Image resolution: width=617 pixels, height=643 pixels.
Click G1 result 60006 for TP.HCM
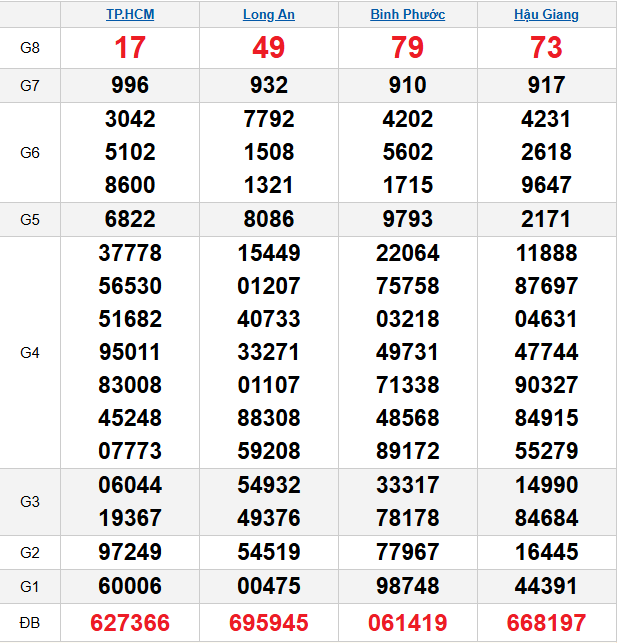tap(130, 585)
